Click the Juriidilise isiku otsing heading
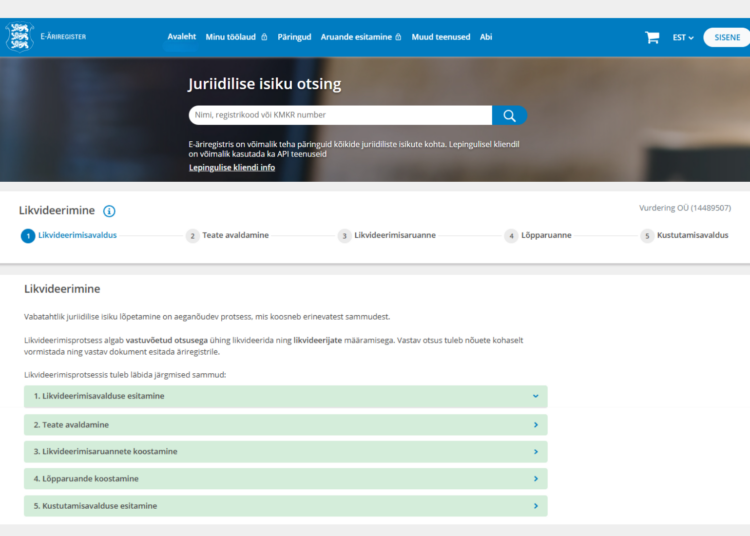Viewport: 750px width, 536px height. pyautogui.click(x=265, y=84)
